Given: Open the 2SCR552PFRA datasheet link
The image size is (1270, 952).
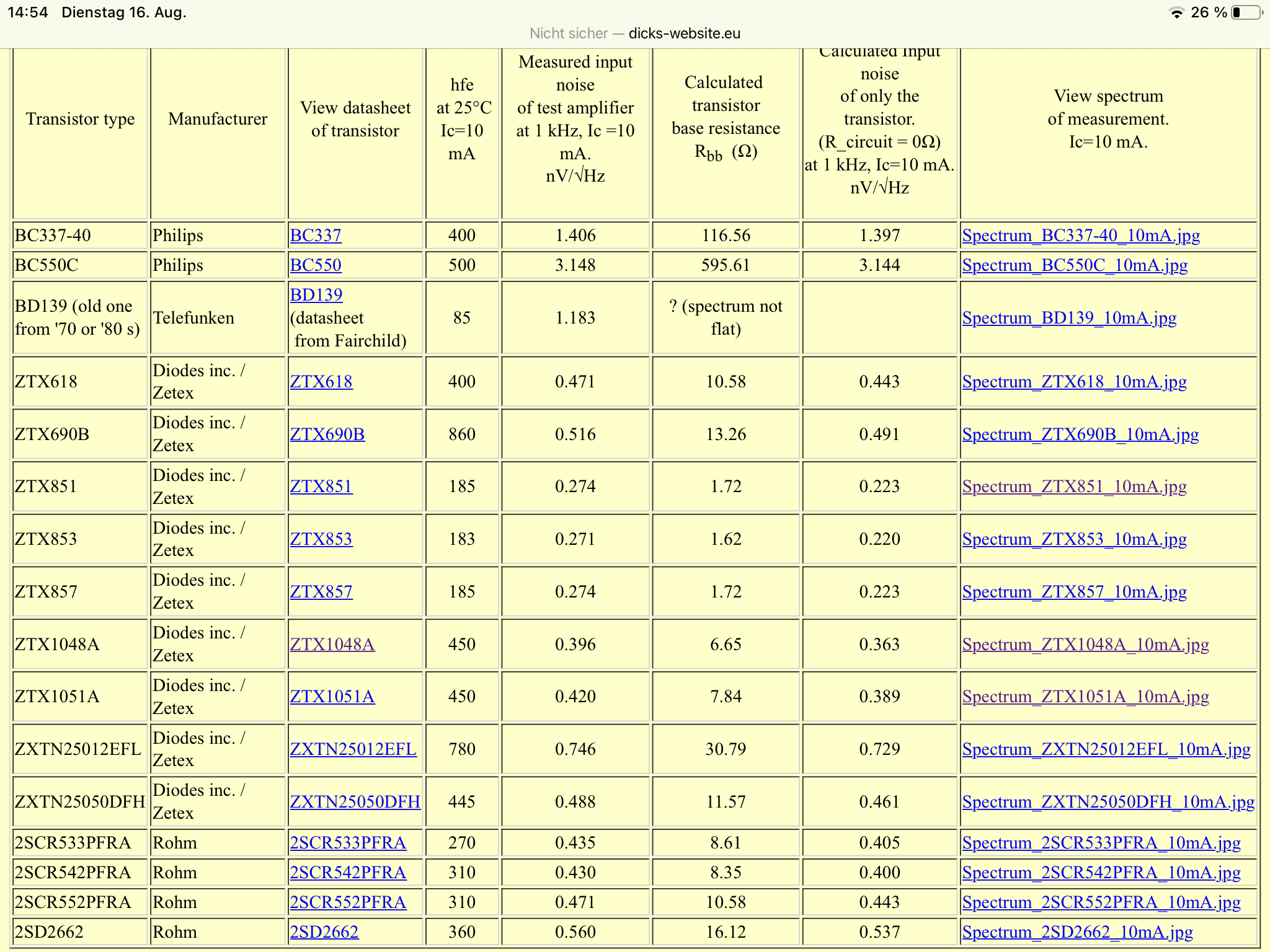Looking at the screenshot, I should click(x=349, y=902).
